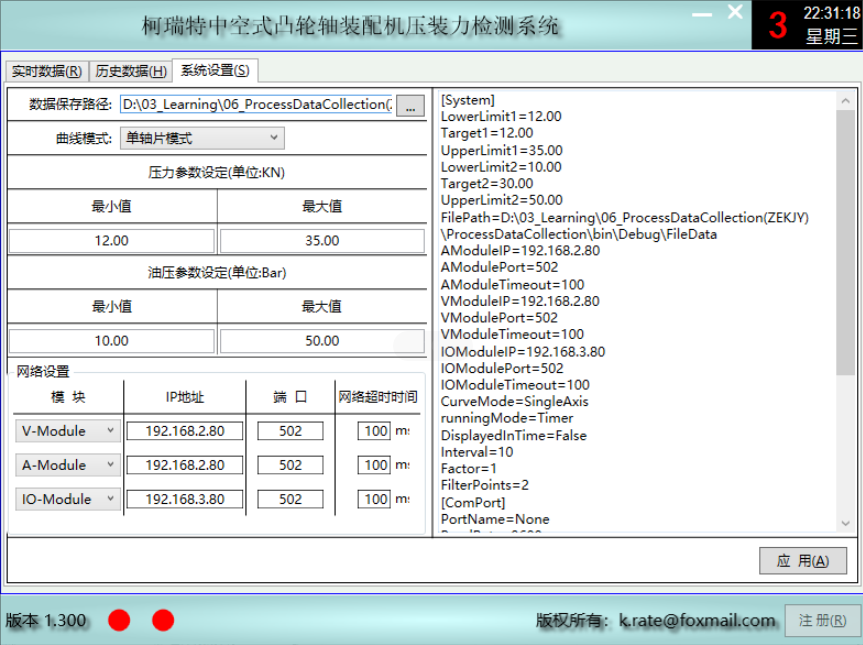Click the FilePath=D:\03_Learning line

(625, 217)
